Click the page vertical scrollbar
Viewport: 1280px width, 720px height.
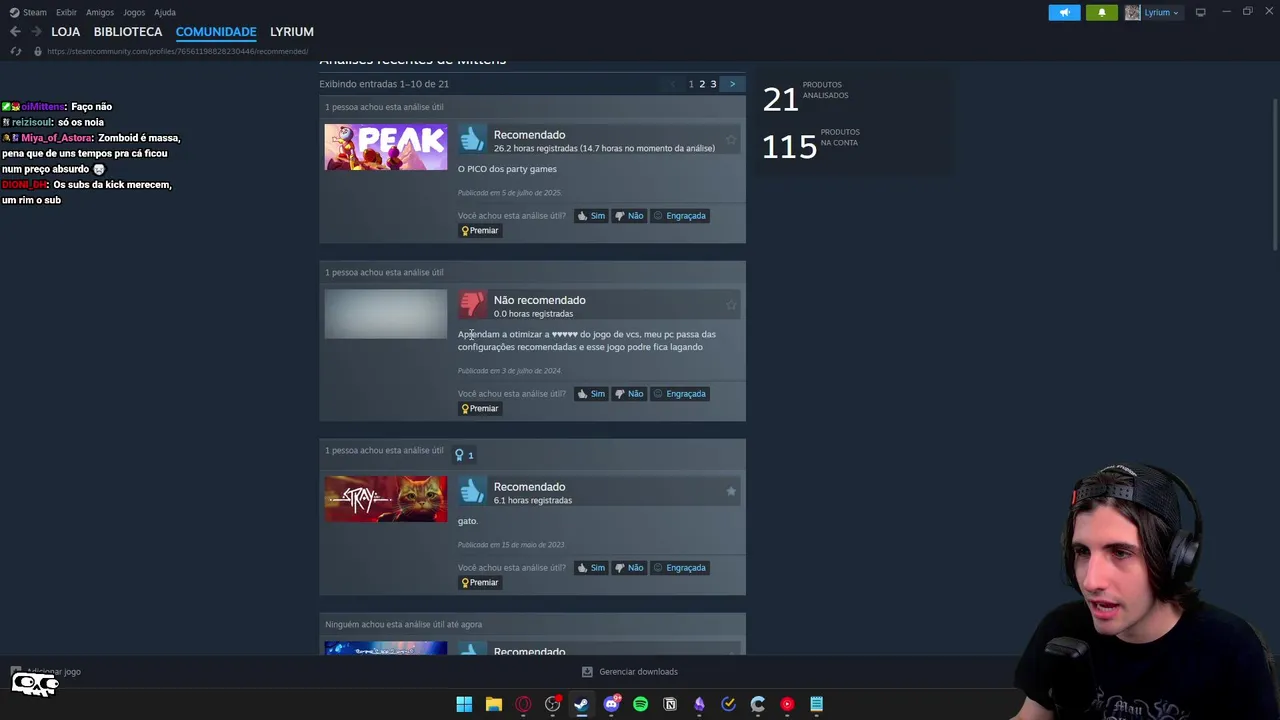coord(1275,175)
